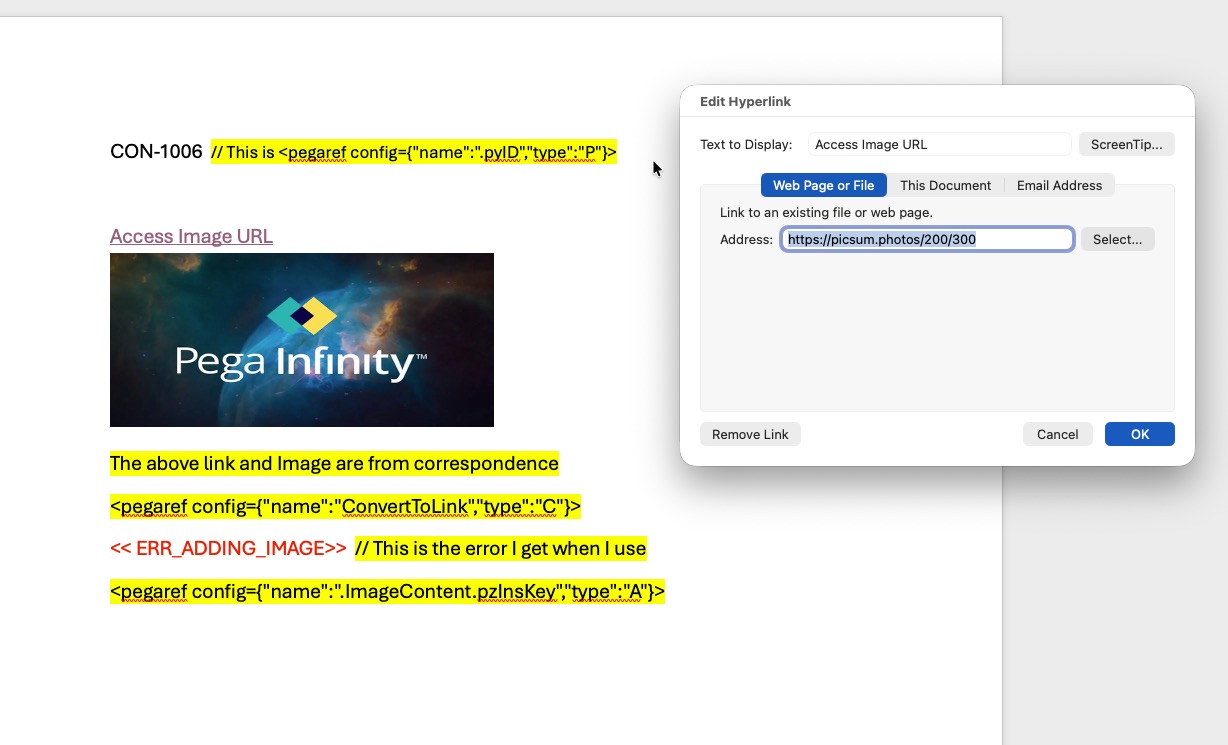The width and height of the screenshot is (1228, 745).
Task: Click the highlighted .pyID pegaref comment
Action: click(414, 152)
